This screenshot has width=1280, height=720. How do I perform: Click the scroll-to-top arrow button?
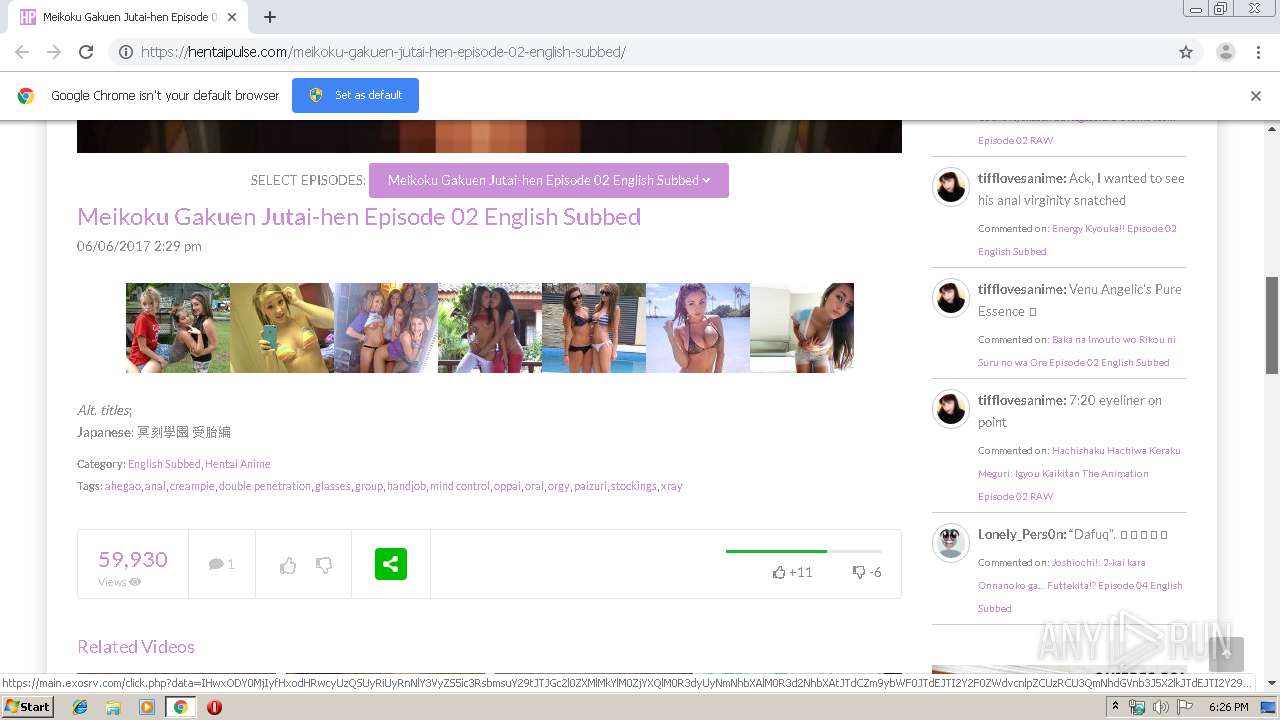click(x=1226, y=654)
